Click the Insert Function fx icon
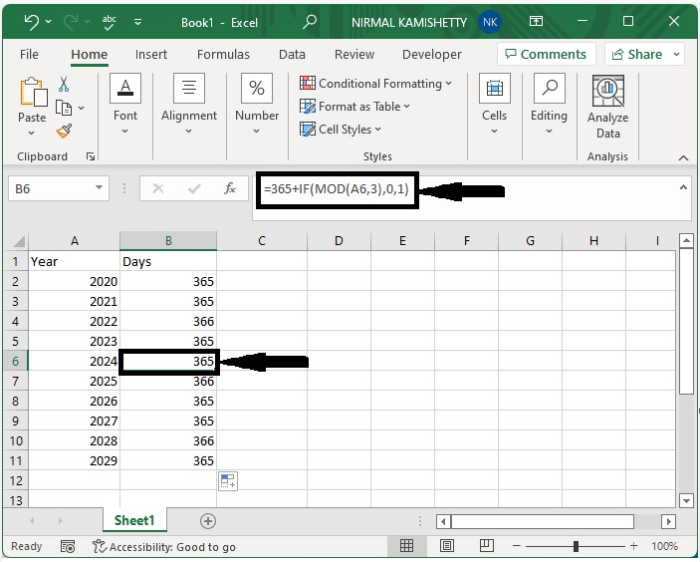The image size is (700, 562). (229, 188)
